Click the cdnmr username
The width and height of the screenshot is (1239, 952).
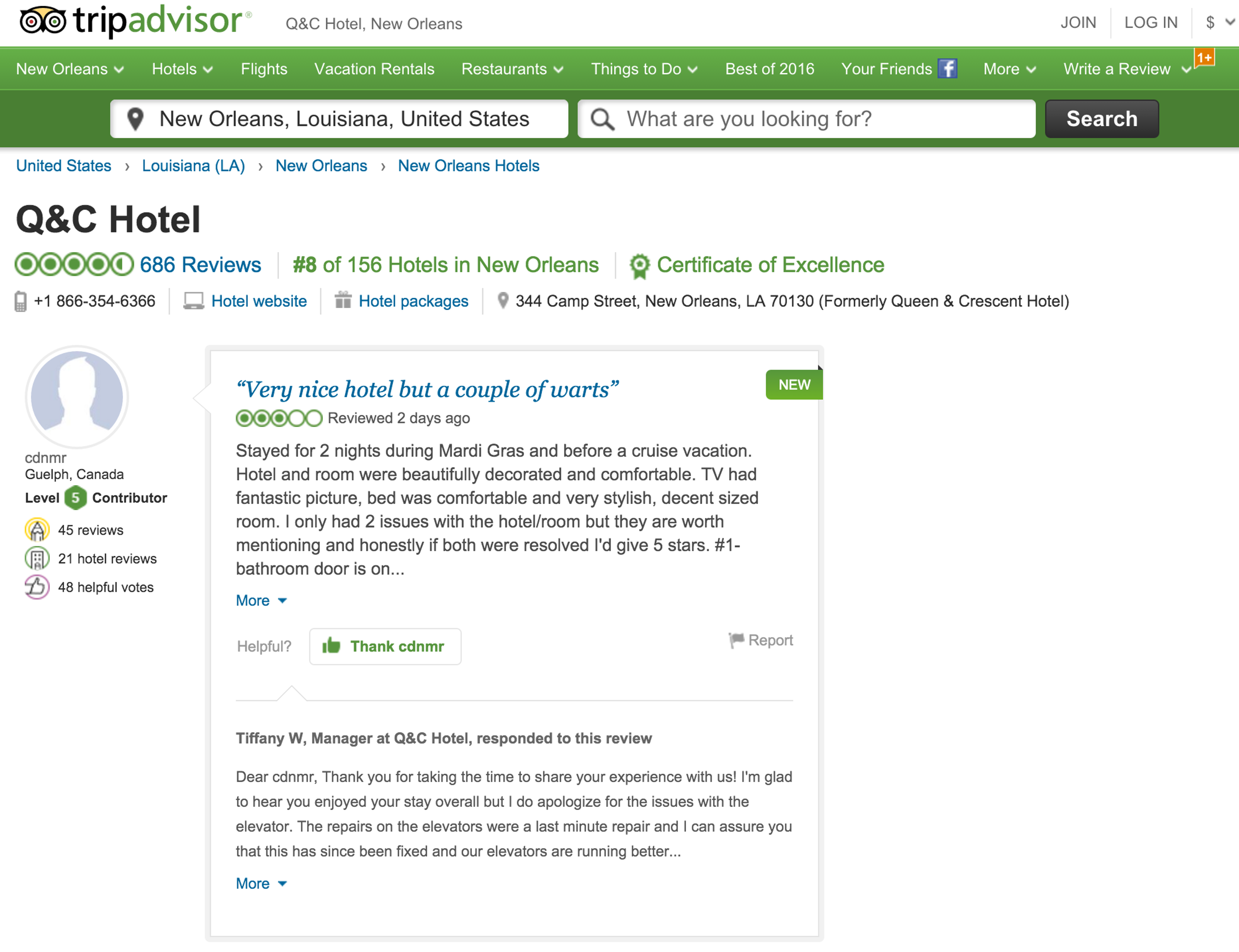coord(45,458)
